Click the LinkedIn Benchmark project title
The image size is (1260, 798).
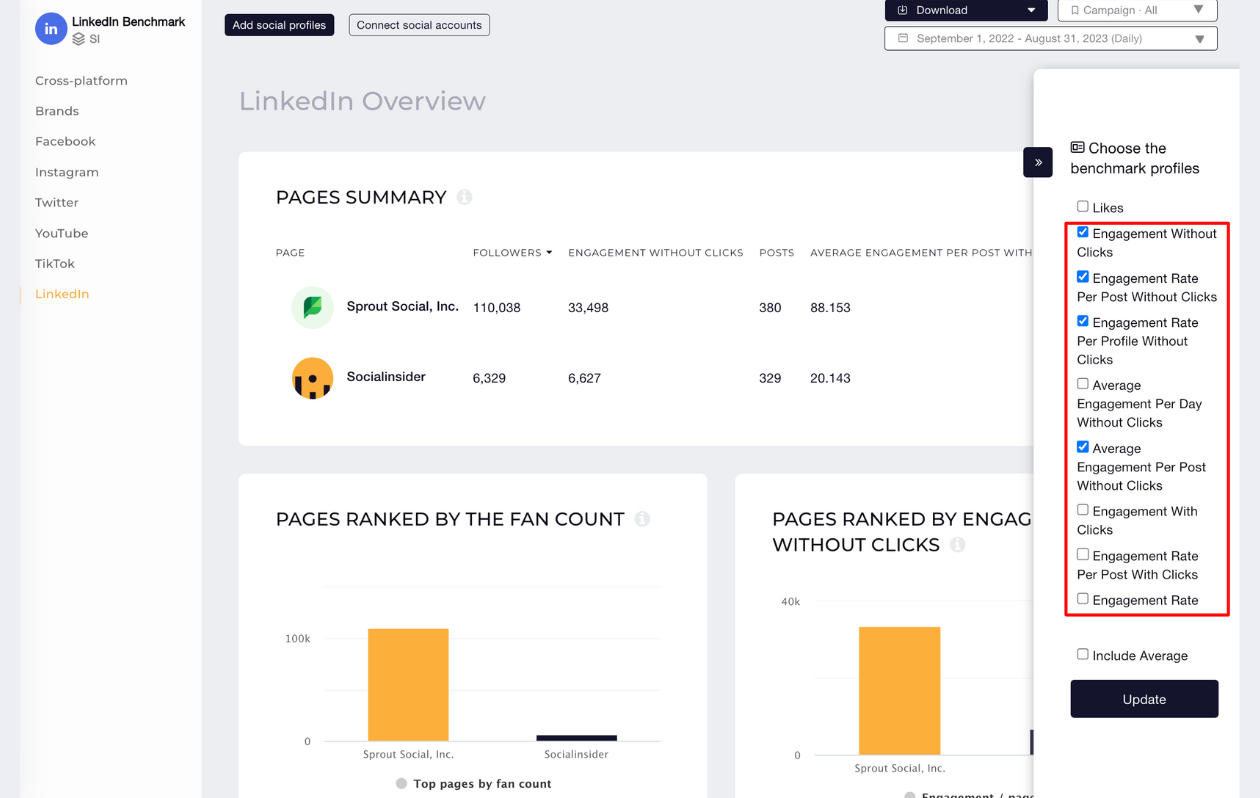tap(128, 21)
